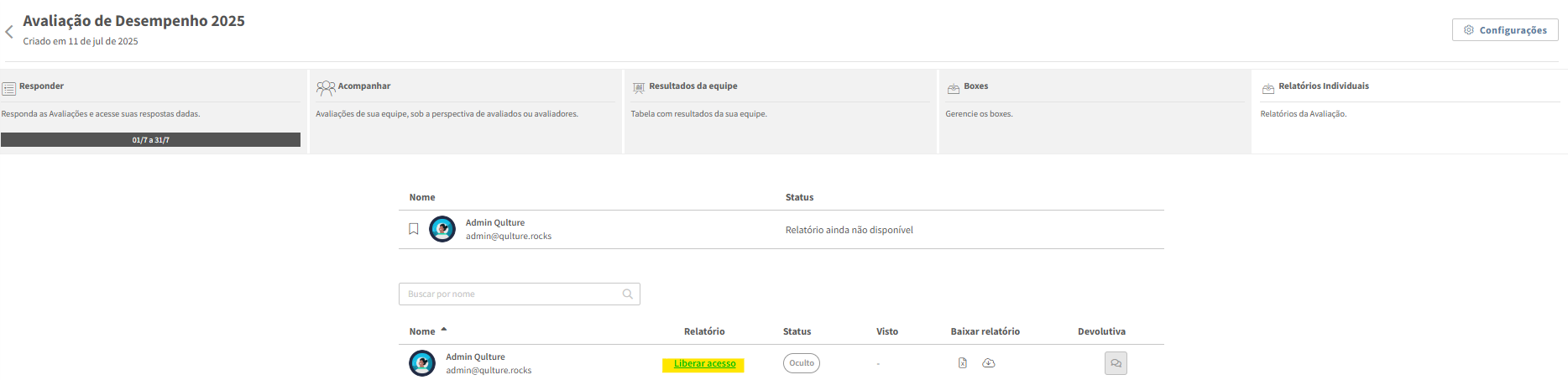Download the report as Excel file
Viewport: 1568px width, 380px height.
coord(963,363)
